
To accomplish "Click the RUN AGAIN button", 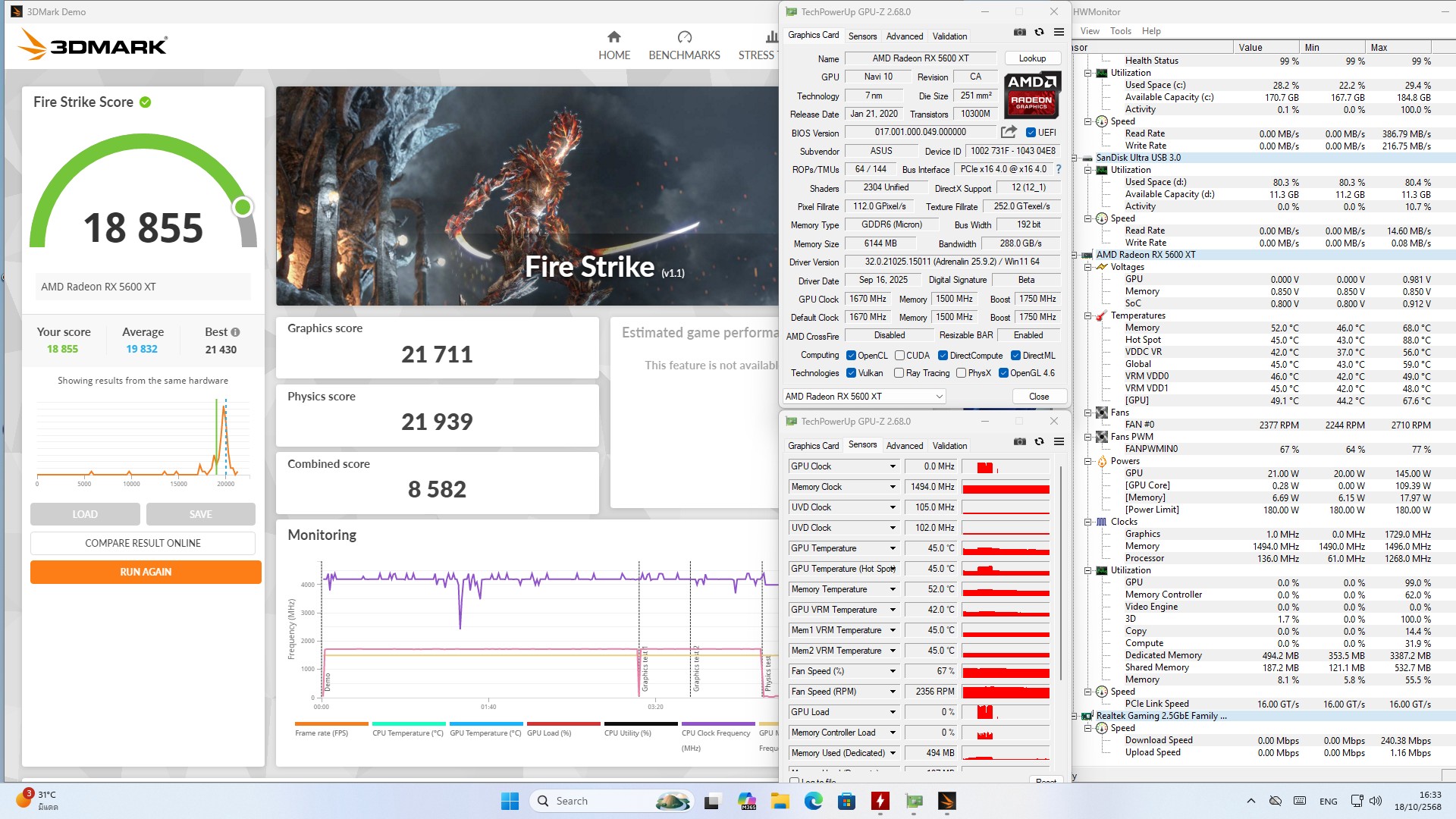I will click(146, 572).
